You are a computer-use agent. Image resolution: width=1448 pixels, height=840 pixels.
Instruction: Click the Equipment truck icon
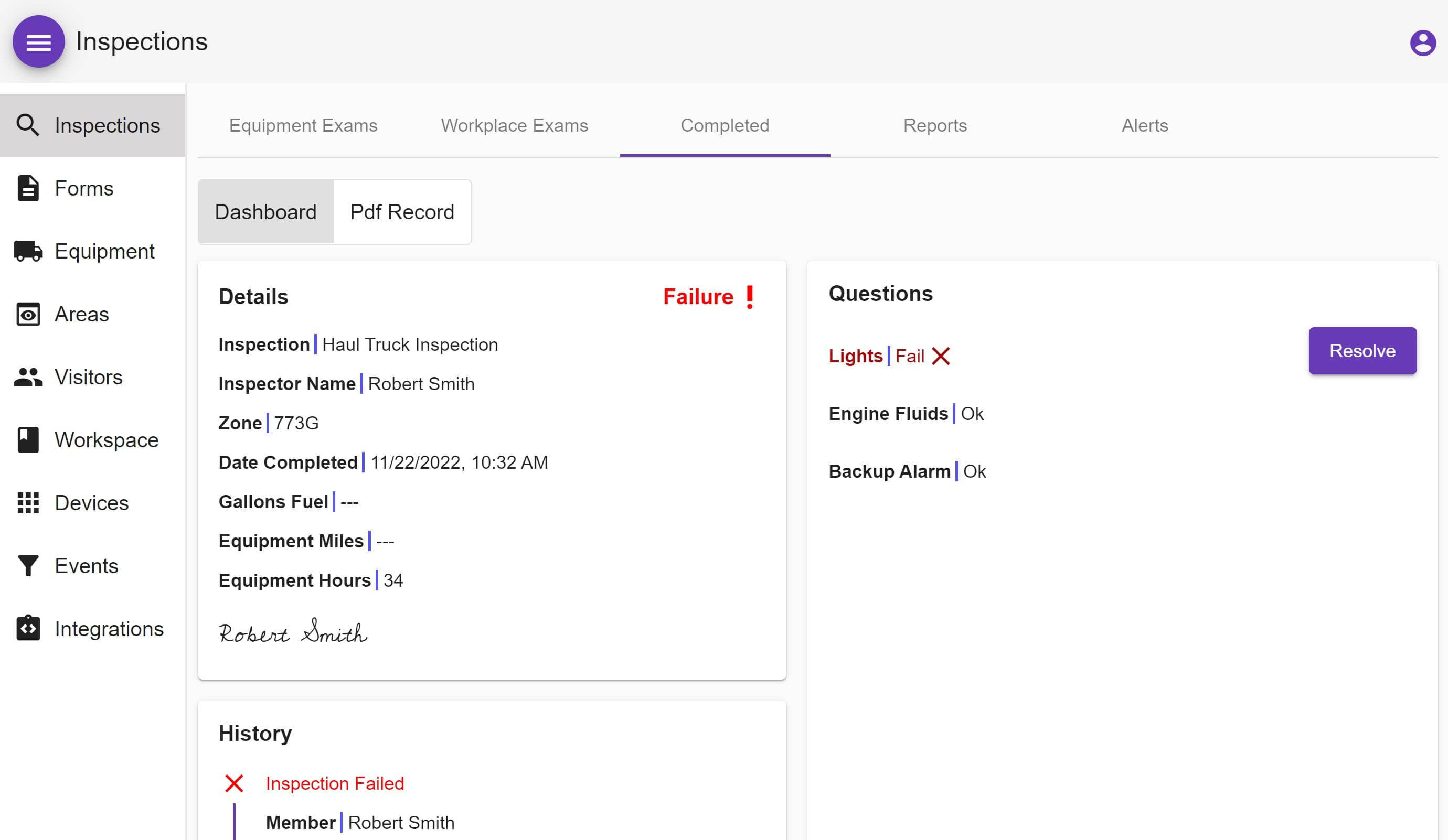(x=28, y=252)
